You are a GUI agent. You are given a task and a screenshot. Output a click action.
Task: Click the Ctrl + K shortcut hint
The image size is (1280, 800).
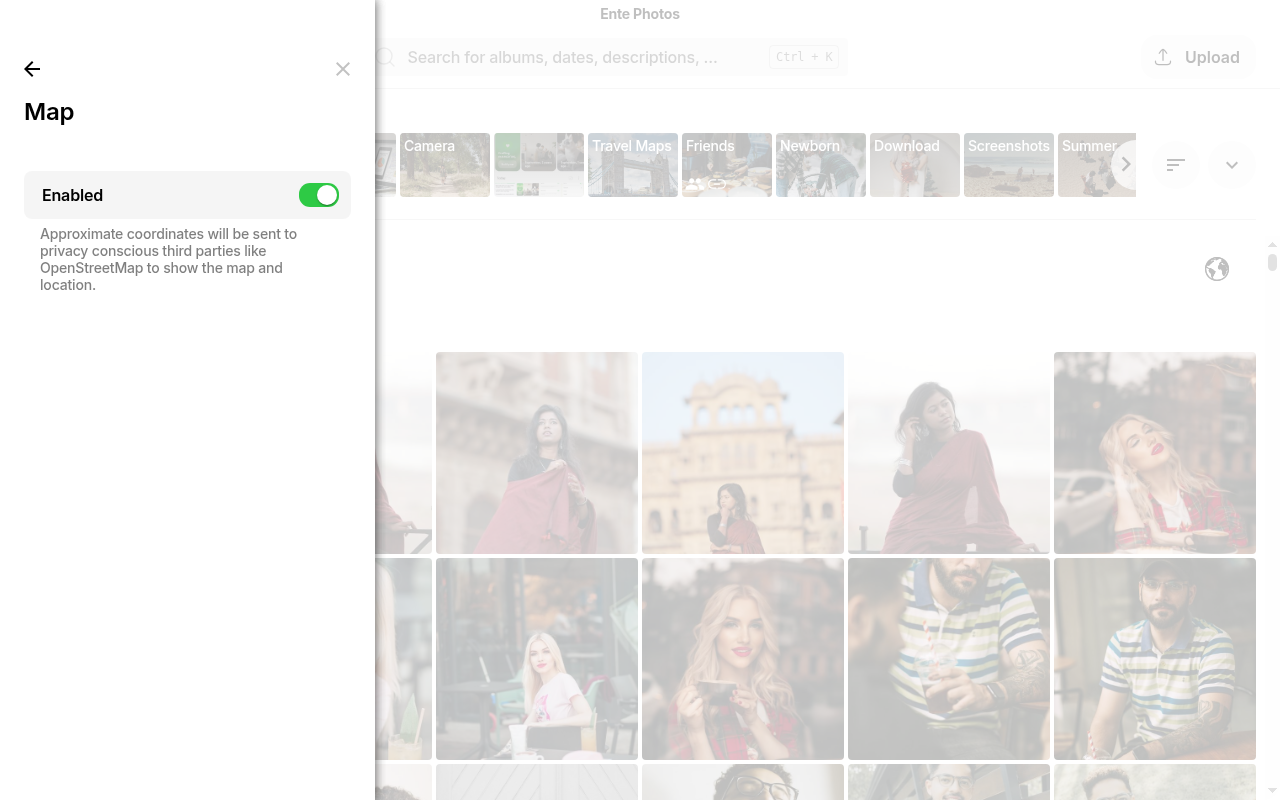[804, 57]
